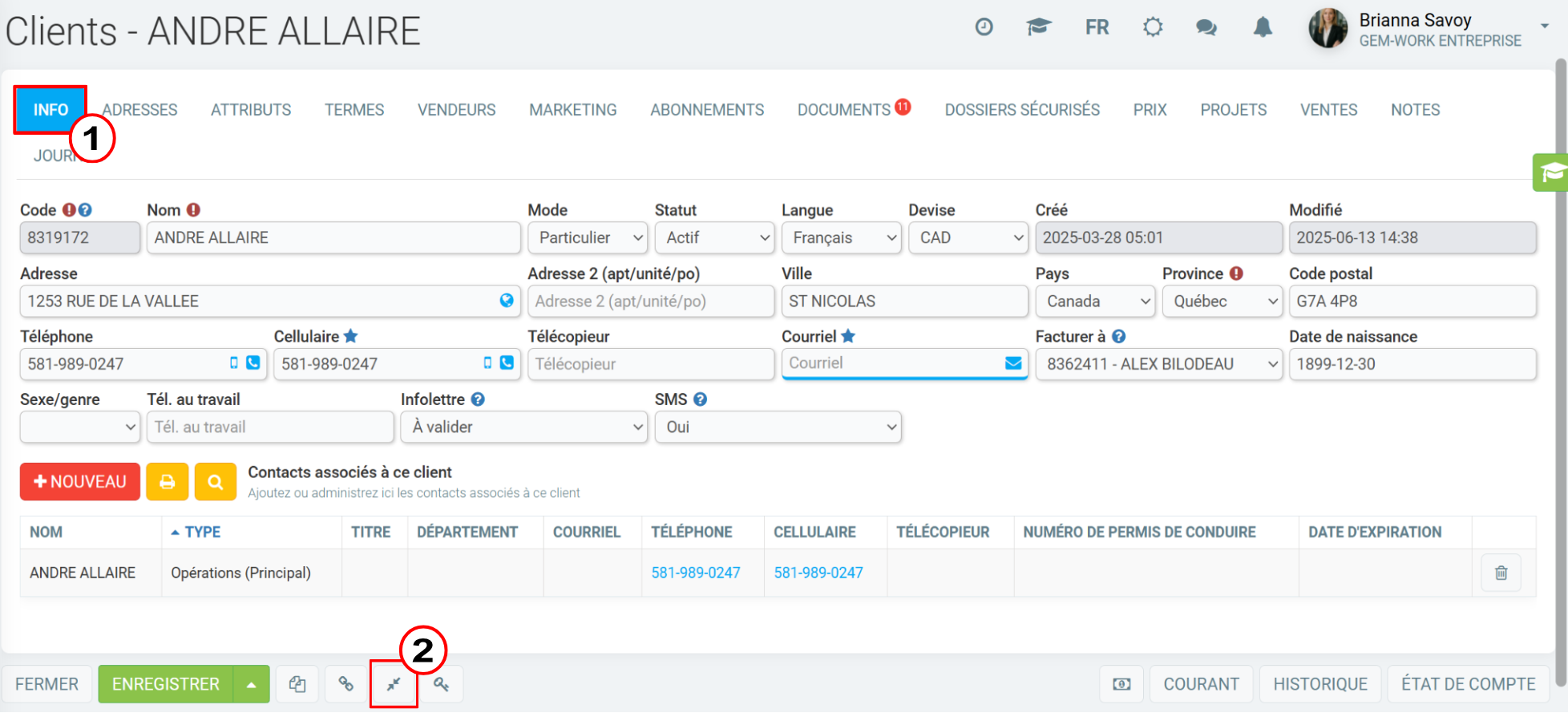Open the graduation cap training icon in header
Image resolution: width=1568 pixels, height=713 pixels.
pyautogui.click(x=1038, y=27)
